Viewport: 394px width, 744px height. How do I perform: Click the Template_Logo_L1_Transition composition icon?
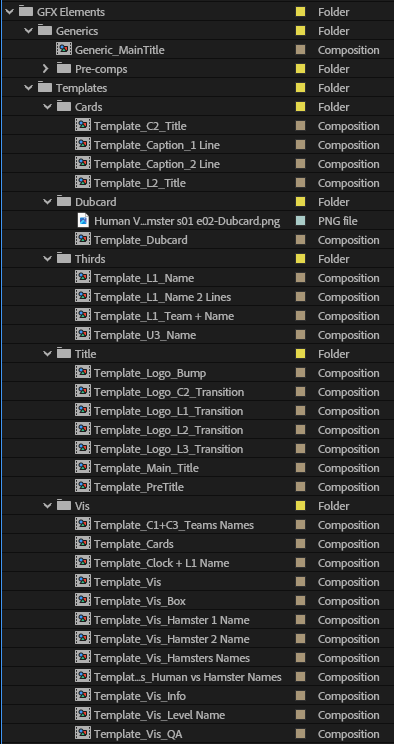point(83,410)
